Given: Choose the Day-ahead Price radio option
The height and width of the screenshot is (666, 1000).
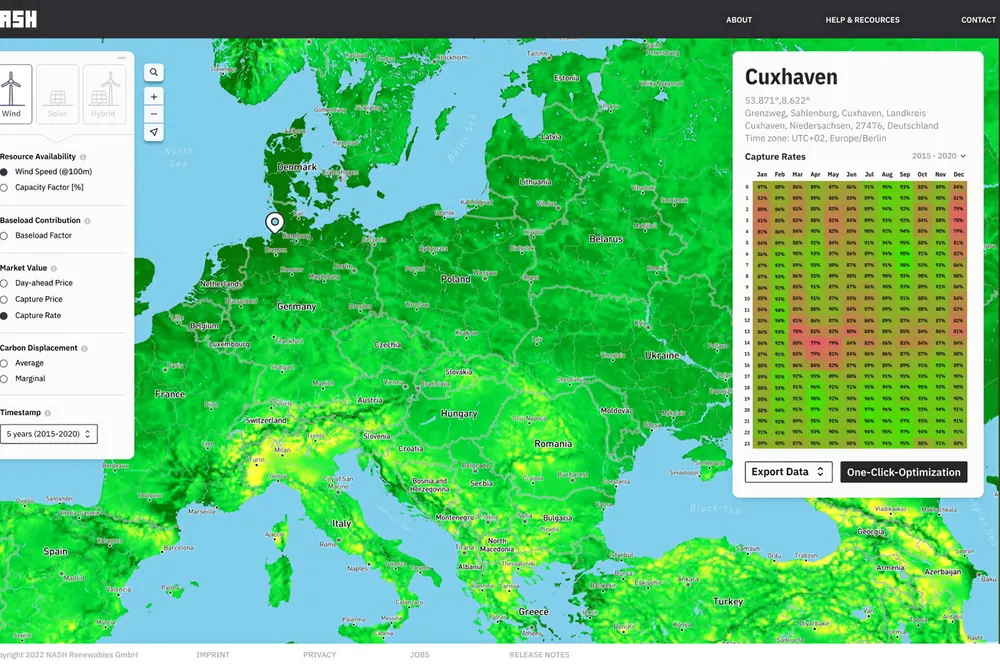Looking at the screenshot, I should point(5,283).
